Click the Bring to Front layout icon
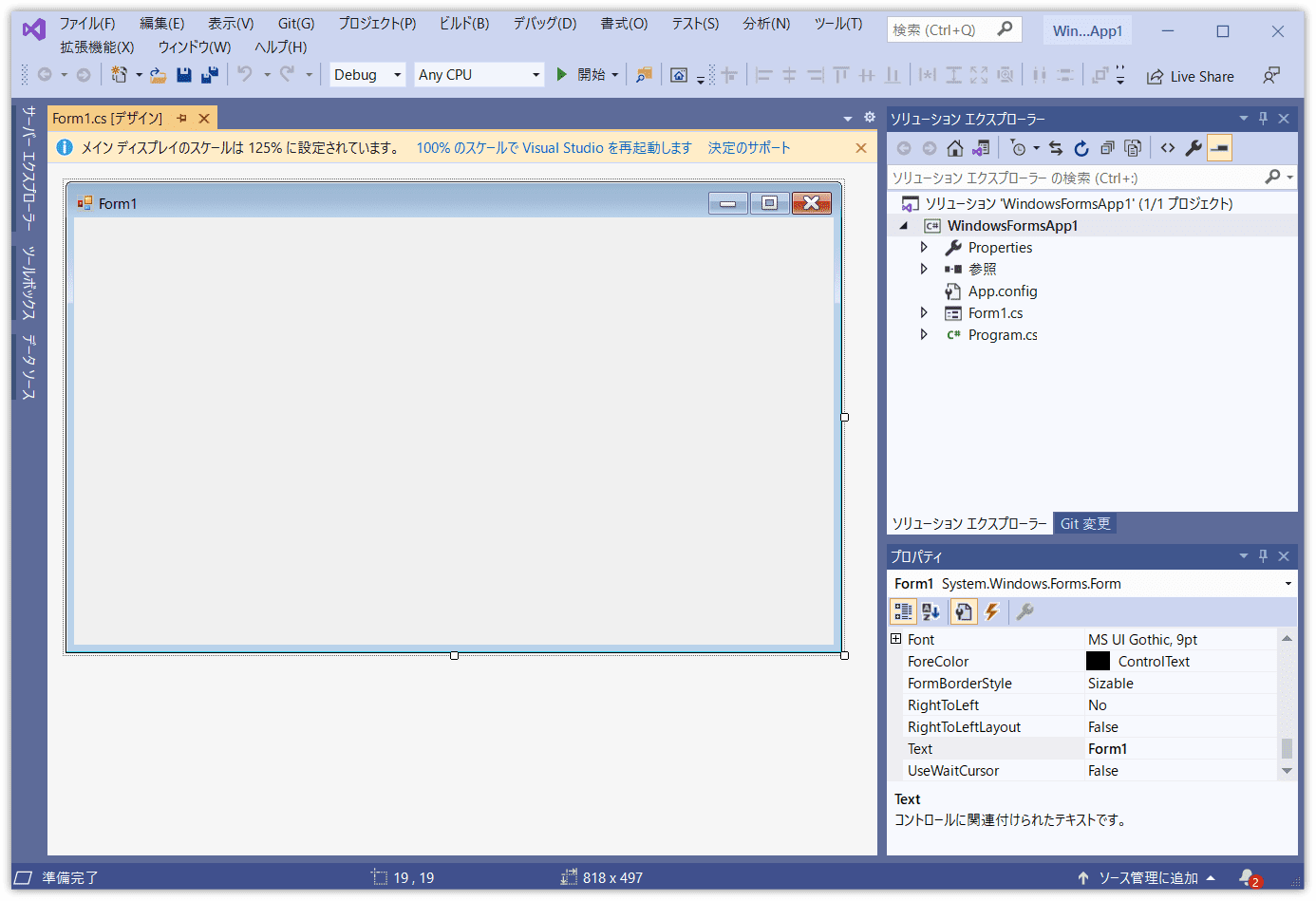 coord(1100,74)
